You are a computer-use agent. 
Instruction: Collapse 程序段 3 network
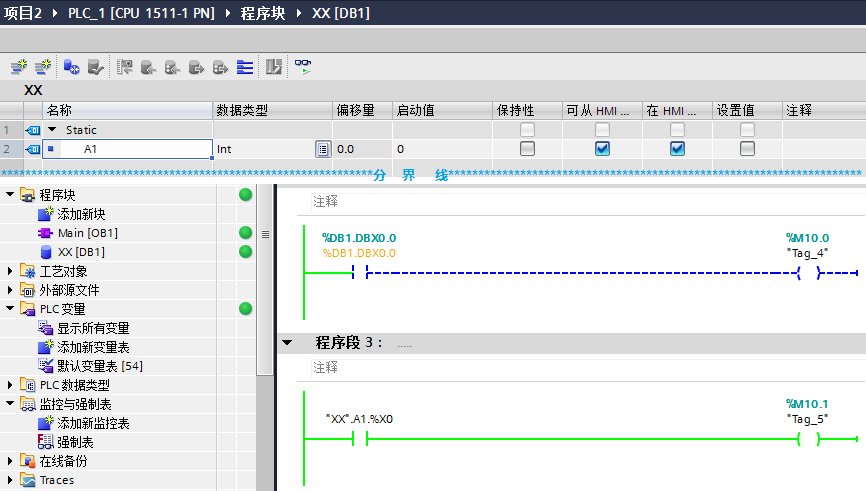(287, 342)
